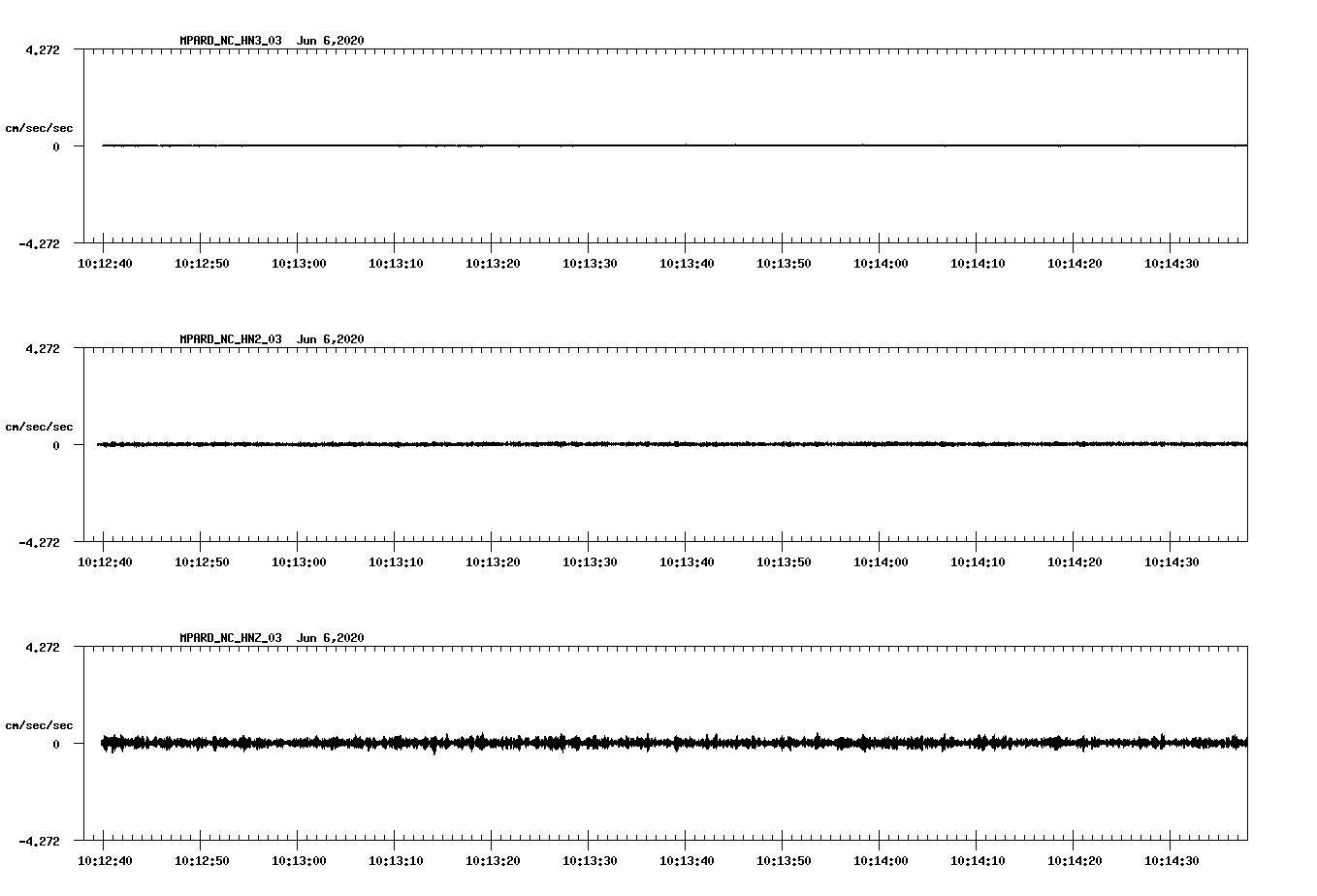Click the 0 axis value on HN3 plot
Viewport: 1317px width, 896px height.
[56, 146]
